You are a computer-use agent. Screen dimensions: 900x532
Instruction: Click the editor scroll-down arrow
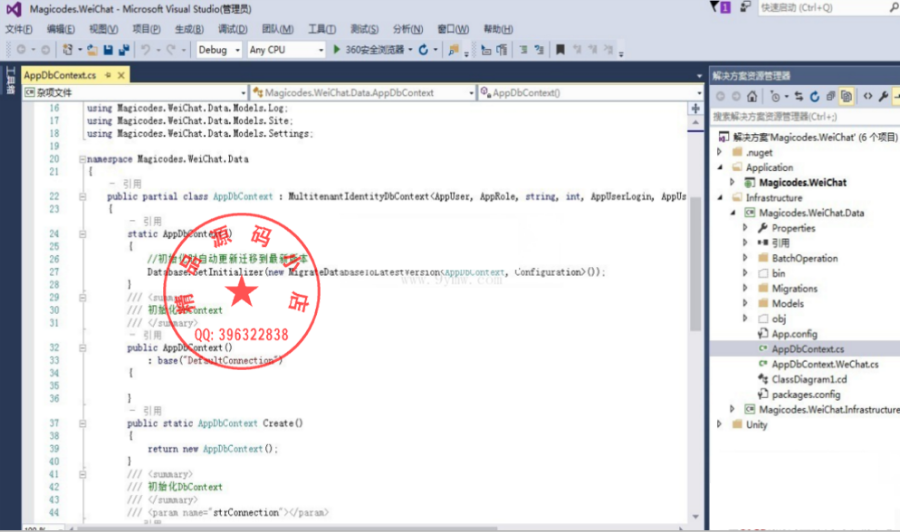[695, 516]
